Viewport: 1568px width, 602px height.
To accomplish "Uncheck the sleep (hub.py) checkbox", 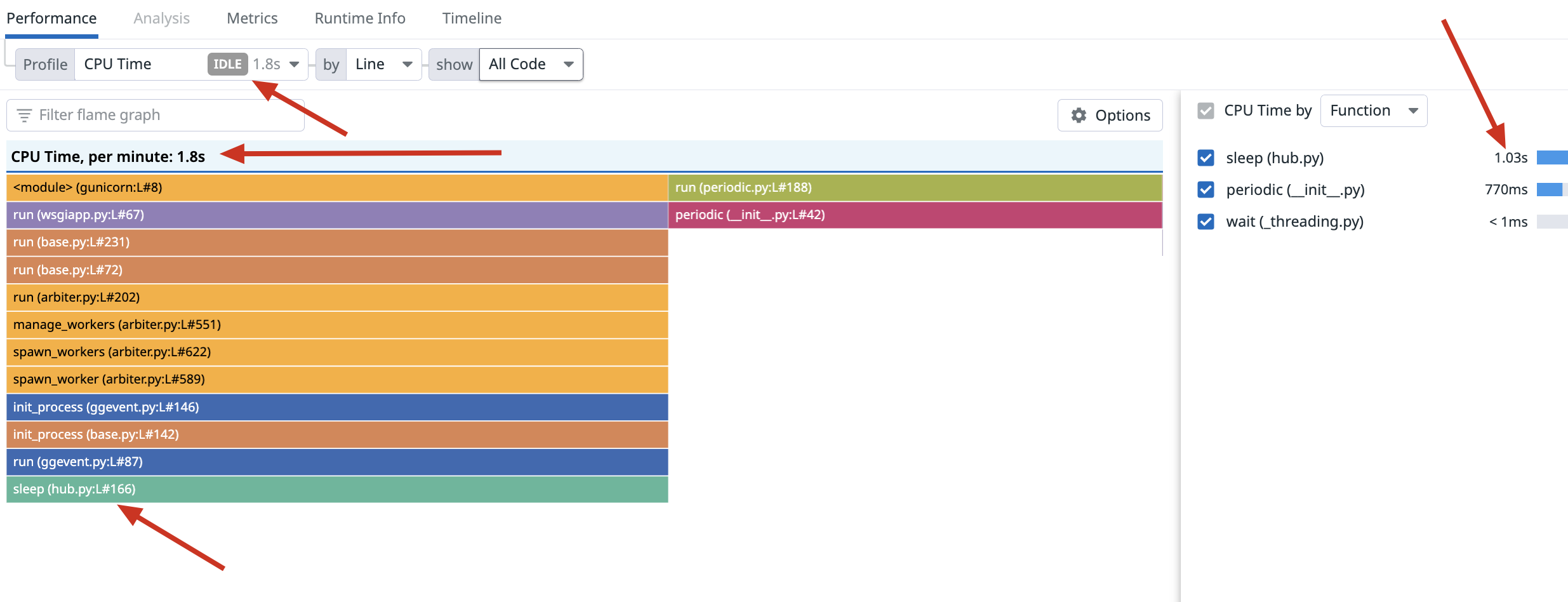I will tap(1206, 158).
